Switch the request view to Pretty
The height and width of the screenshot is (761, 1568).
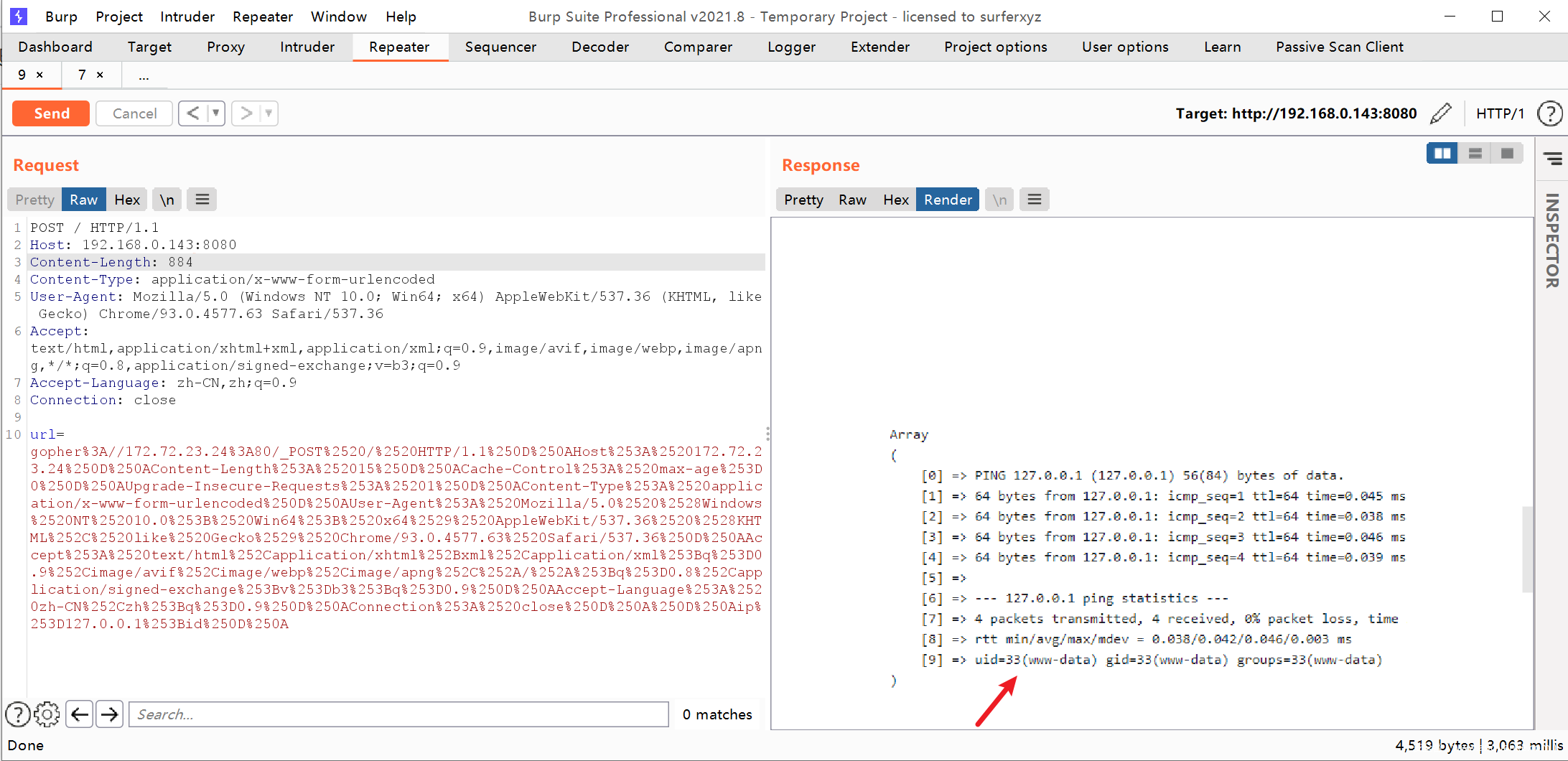[x=34, y=200]
